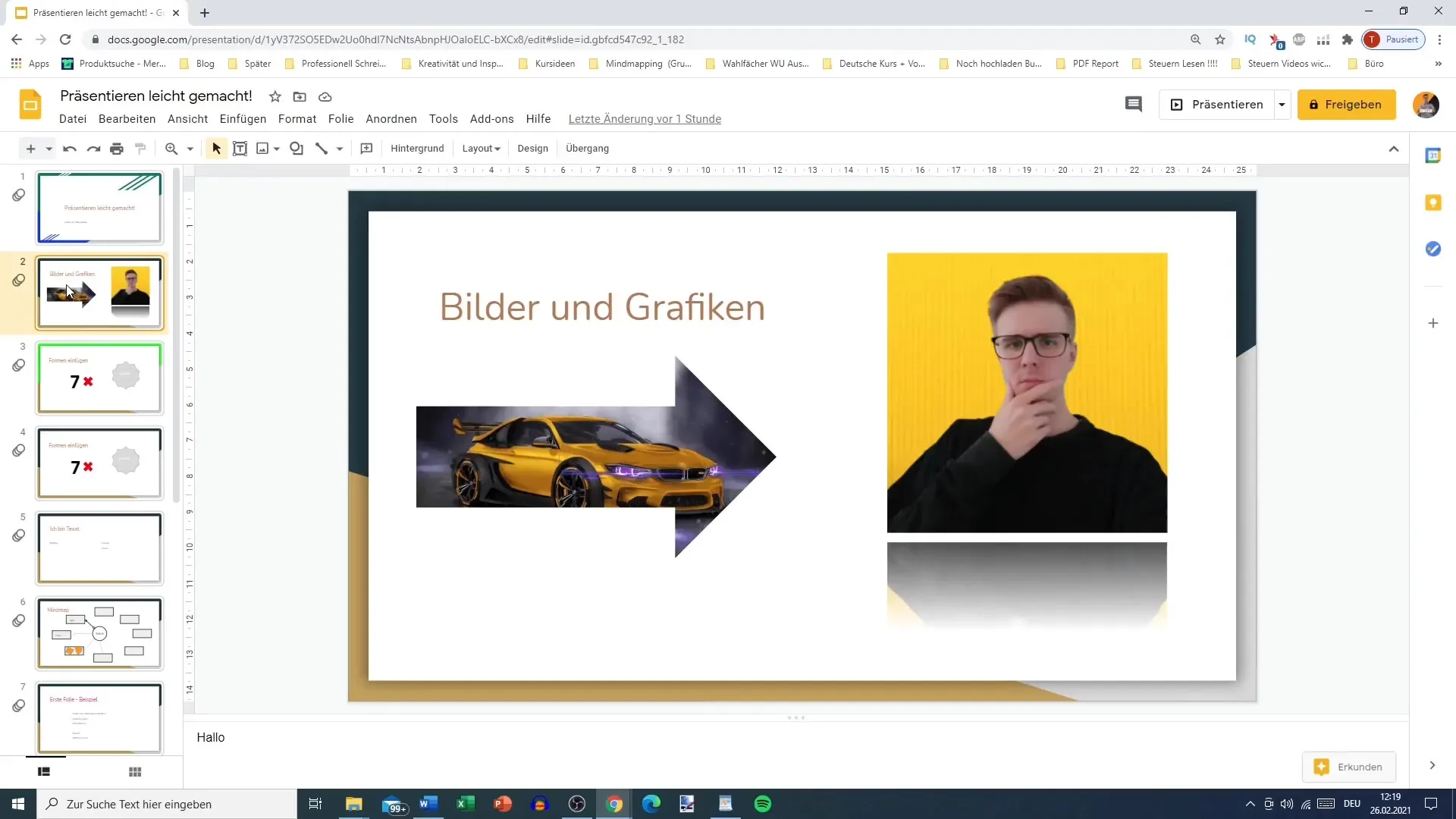Click the Präsentieren button

[x=1216, y=105]
